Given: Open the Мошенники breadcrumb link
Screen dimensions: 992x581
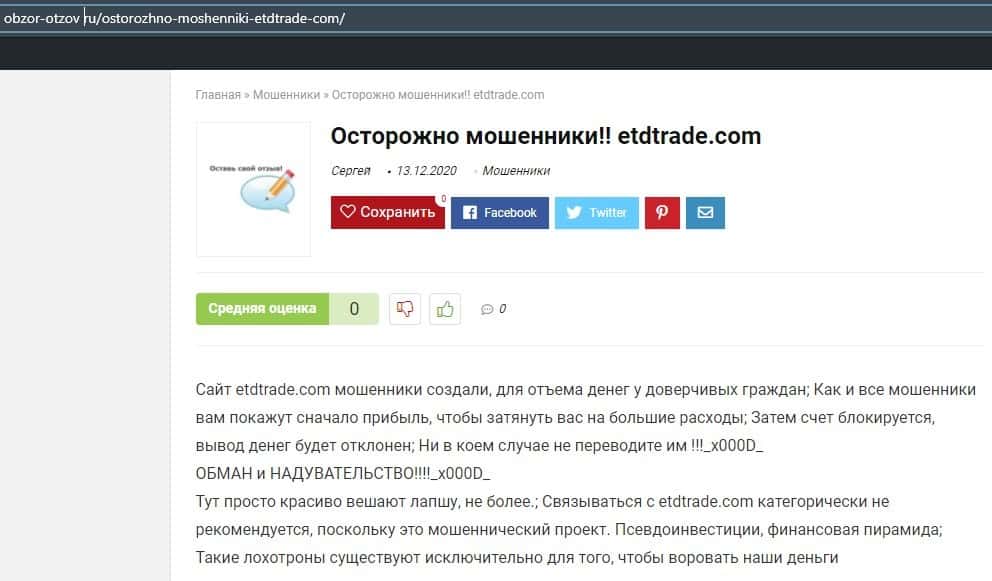Looking at the screenshot, I should [286, 95].
